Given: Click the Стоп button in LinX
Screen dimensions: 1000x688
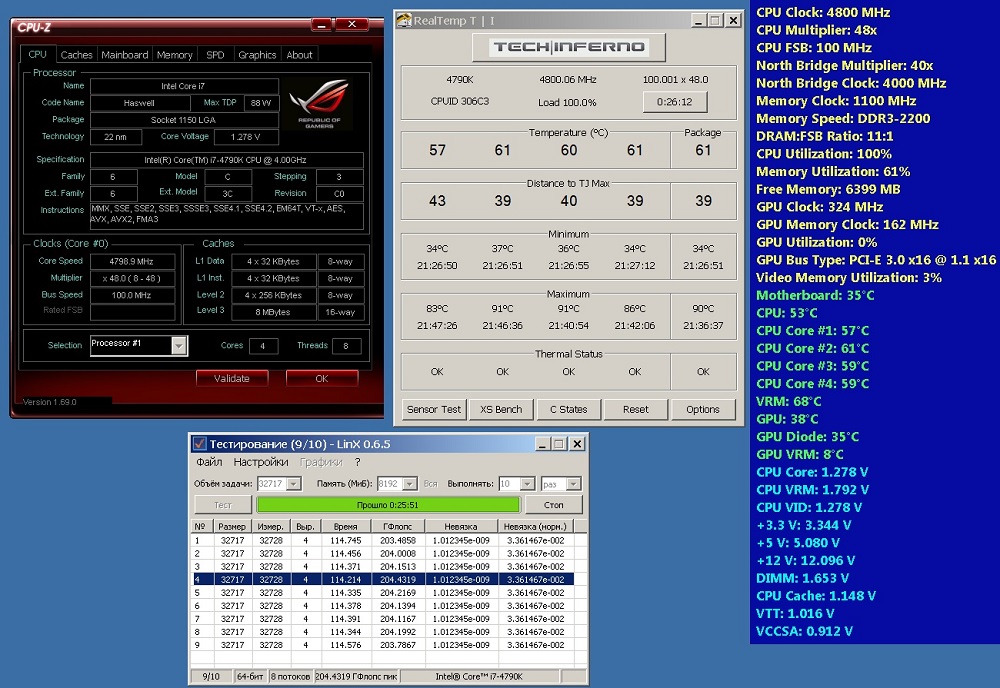Looking at the screenshot, I should pyautogui.click(x=554, y=504).
